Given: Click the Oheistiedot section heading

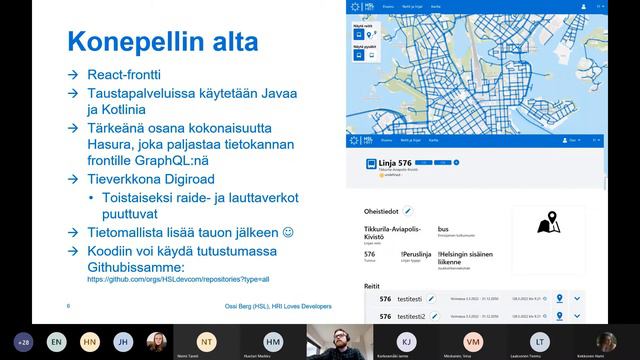Looking at the screenshot, I should pyautogui.click(x=381, y=211).
